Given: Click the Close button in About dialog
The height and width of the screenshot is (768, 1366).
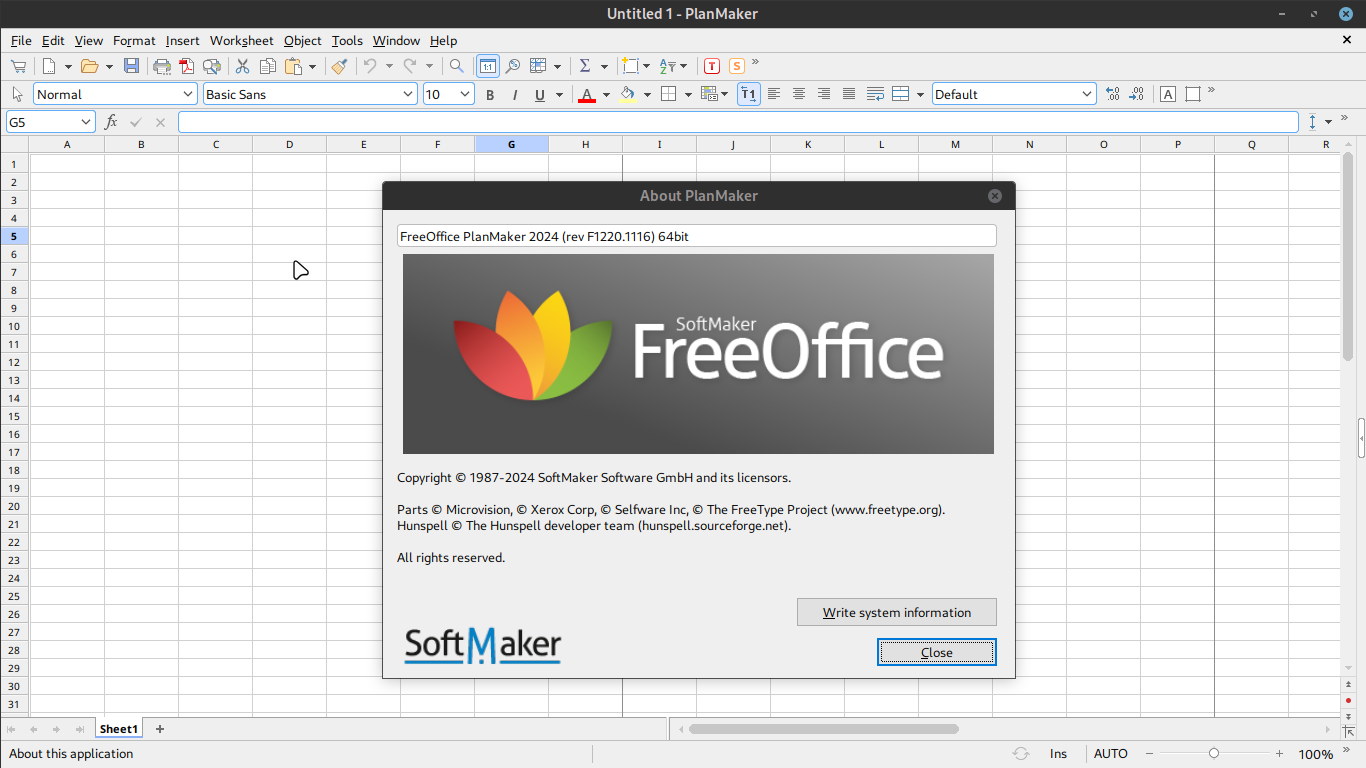Looking at the screenshot, I should [x=937, y=652].
